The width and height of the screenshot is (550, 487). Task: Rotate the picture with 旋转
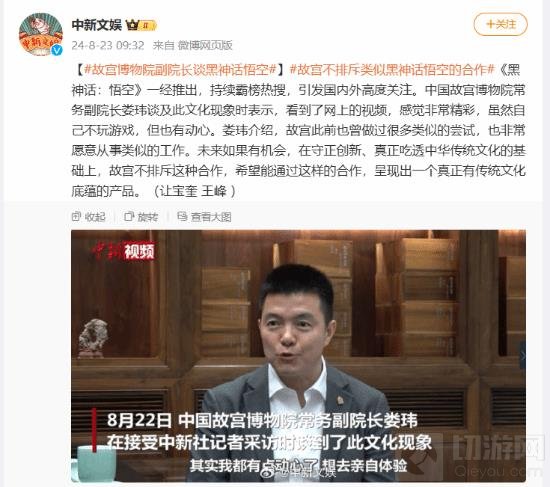tap(141, 217)
